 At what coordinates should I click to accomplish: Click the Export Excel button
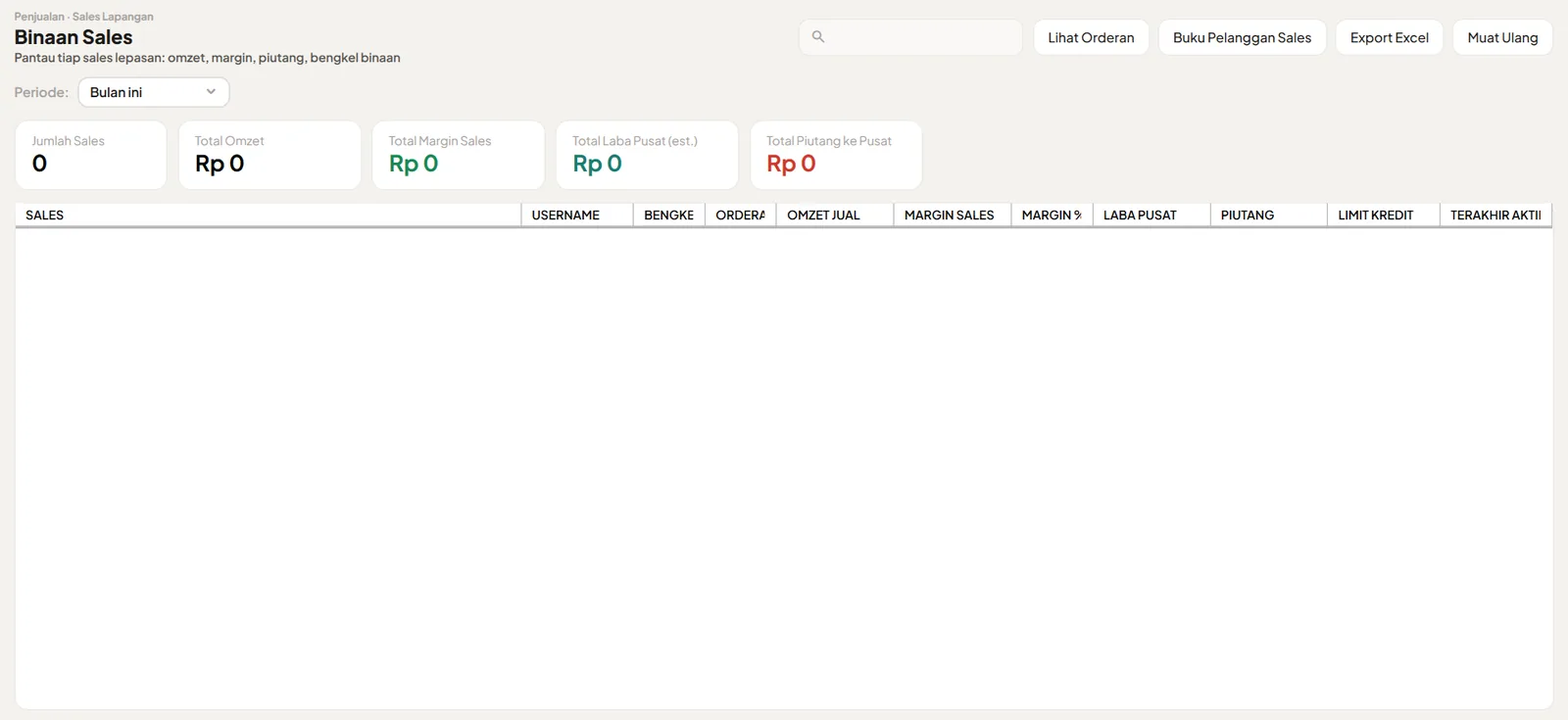pos(1389,37)
